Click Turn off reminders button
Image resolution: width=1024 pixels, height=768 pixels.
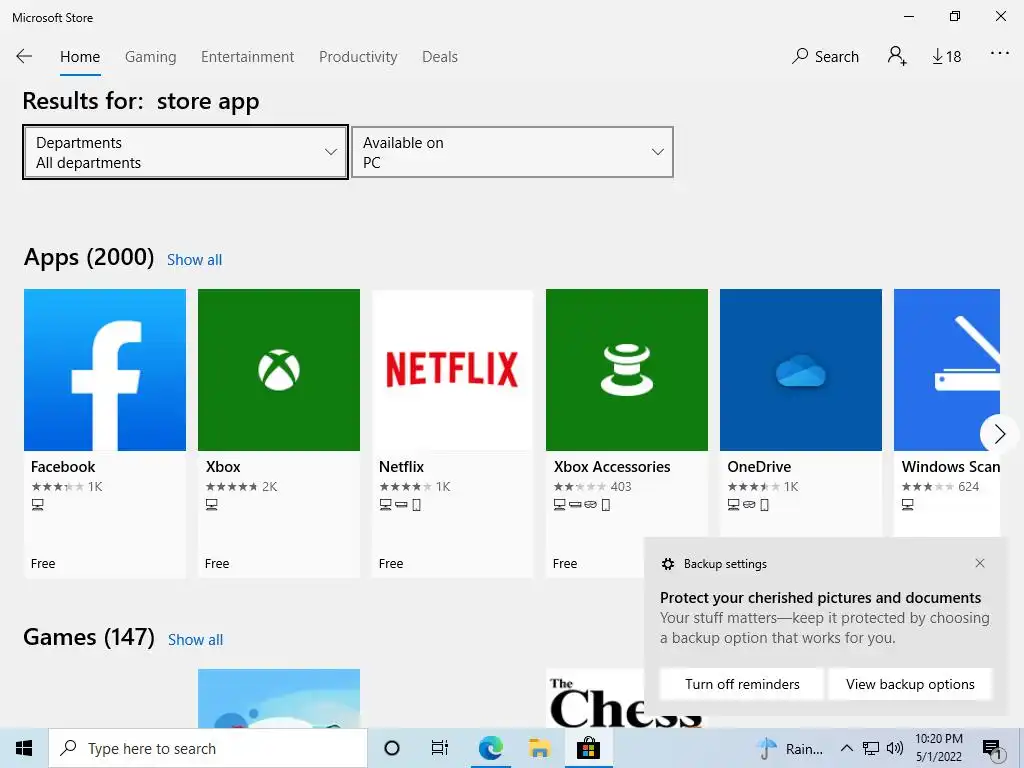742,684
